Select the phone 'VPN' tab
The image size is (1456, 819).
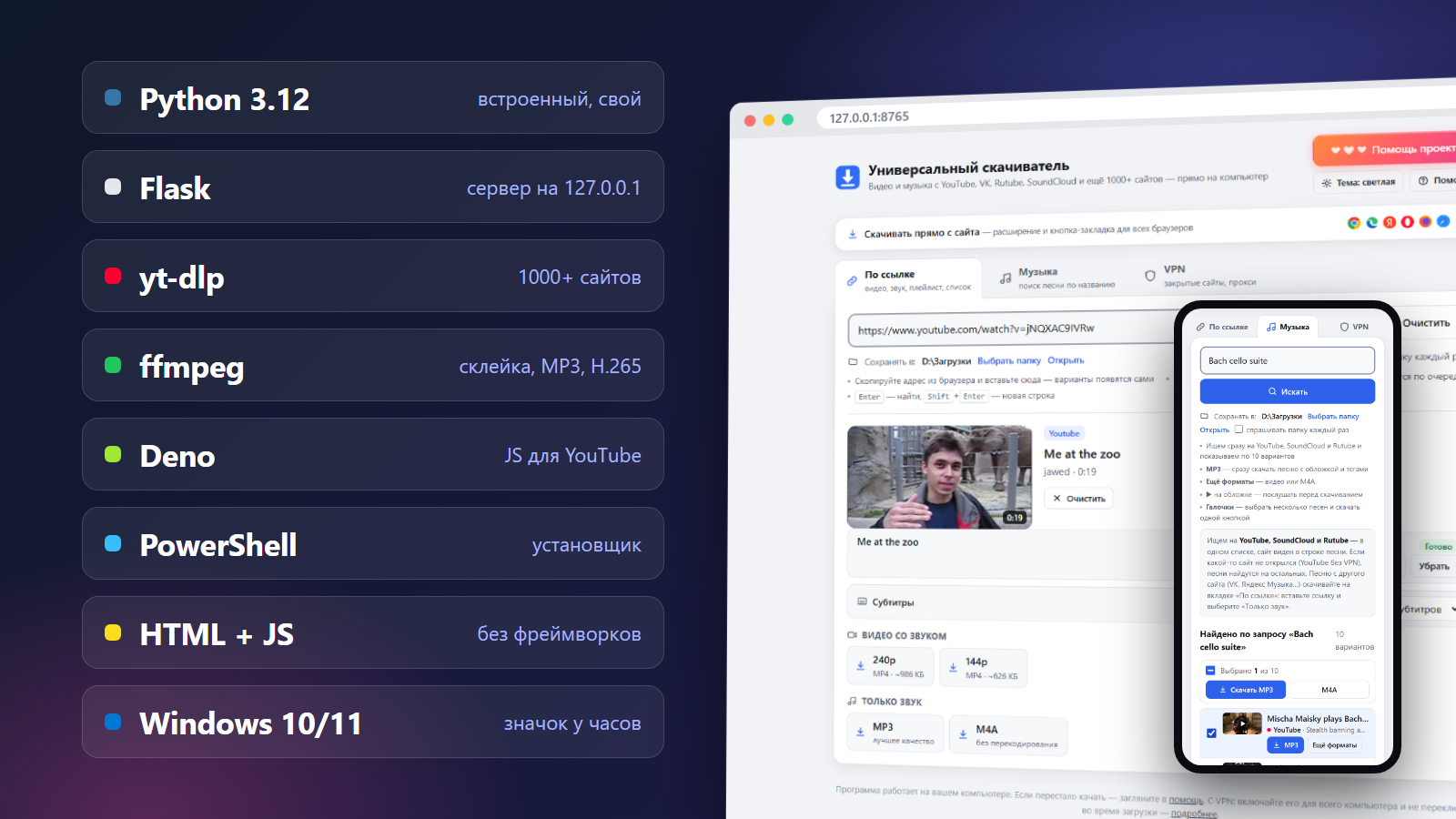pyautogui.click(x=1354, y=327)
